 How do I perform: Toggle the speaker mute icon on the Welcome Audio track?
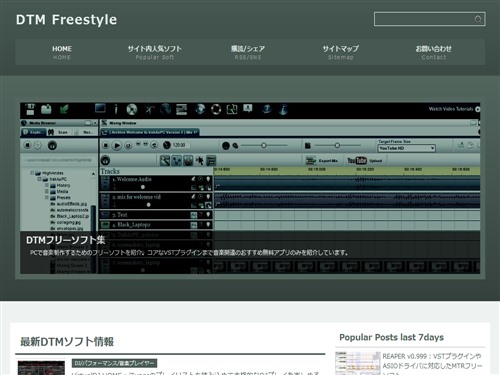(193, 179)
